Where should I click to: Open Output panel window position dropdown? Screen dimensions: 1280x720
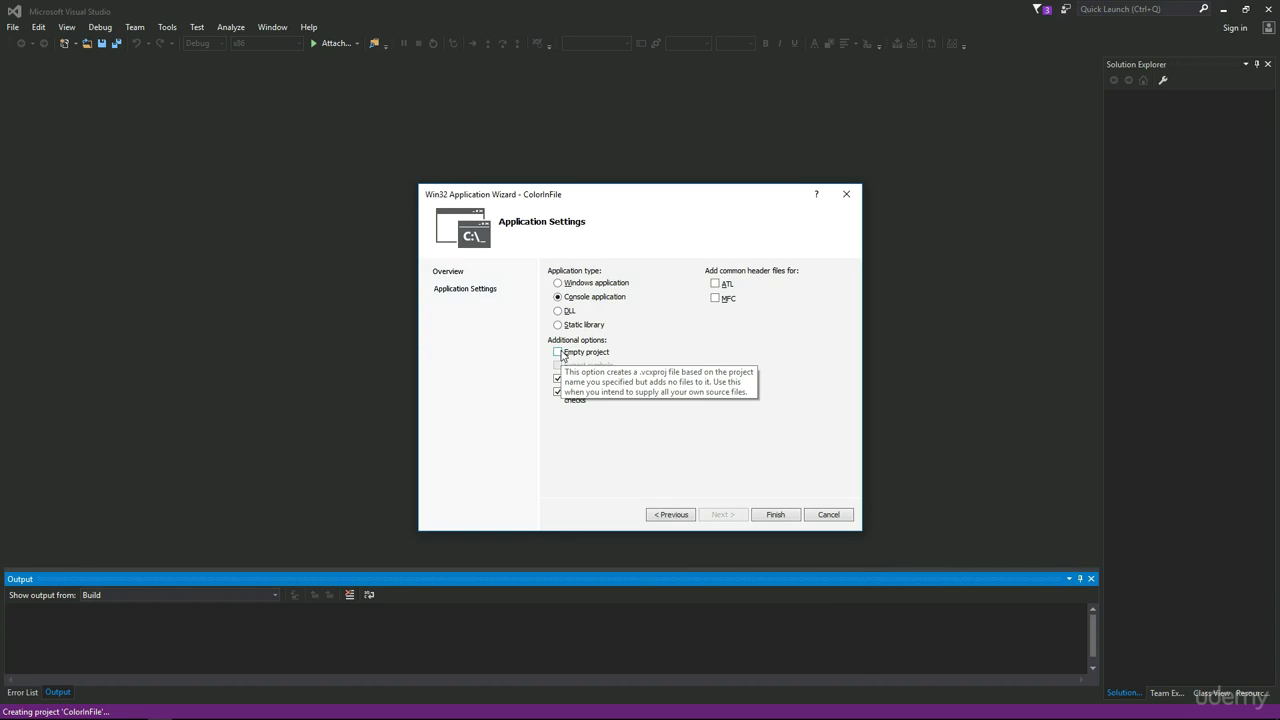click(1068, 579)
